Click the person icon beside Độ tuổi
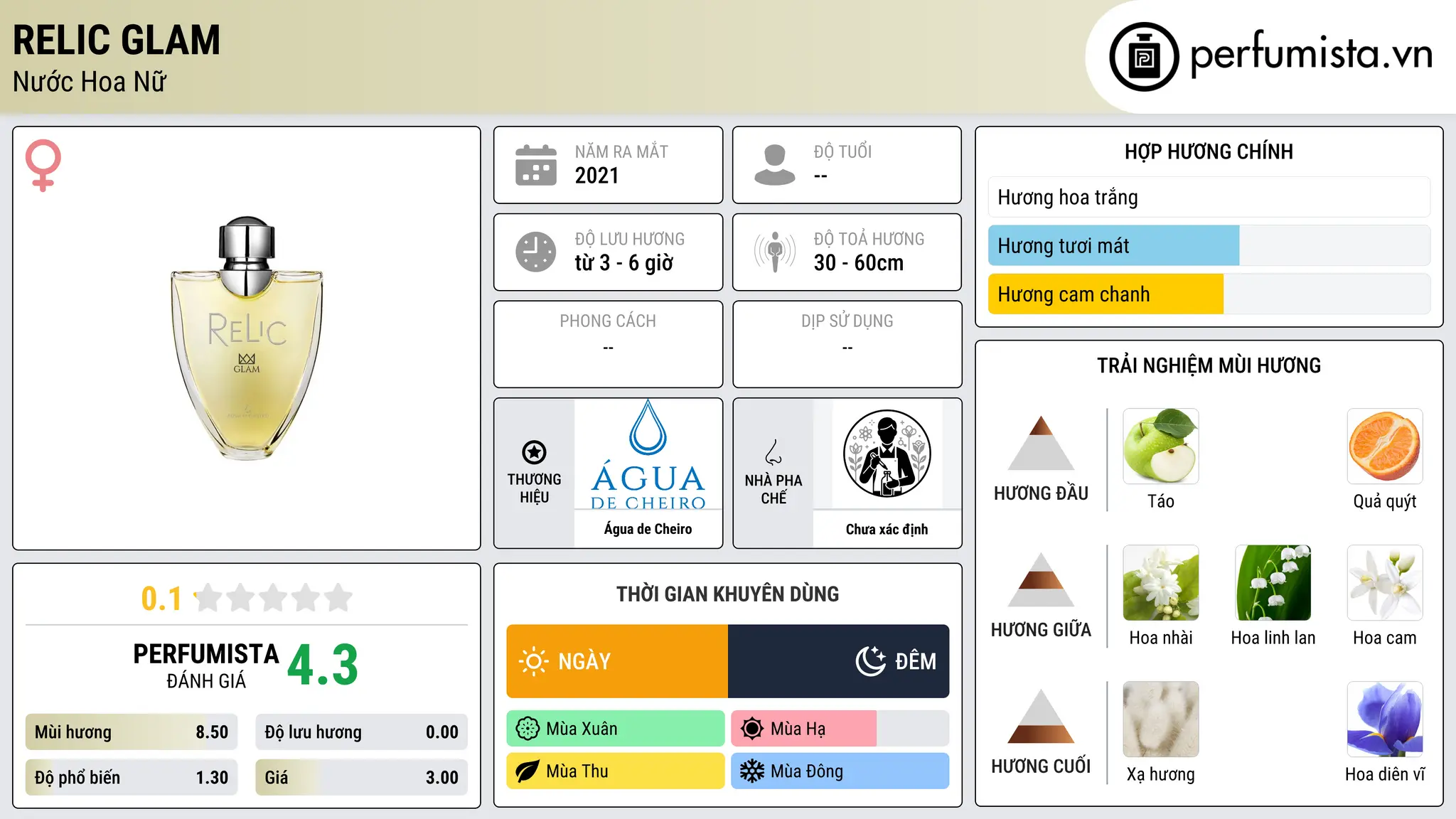 click(775, 165)
